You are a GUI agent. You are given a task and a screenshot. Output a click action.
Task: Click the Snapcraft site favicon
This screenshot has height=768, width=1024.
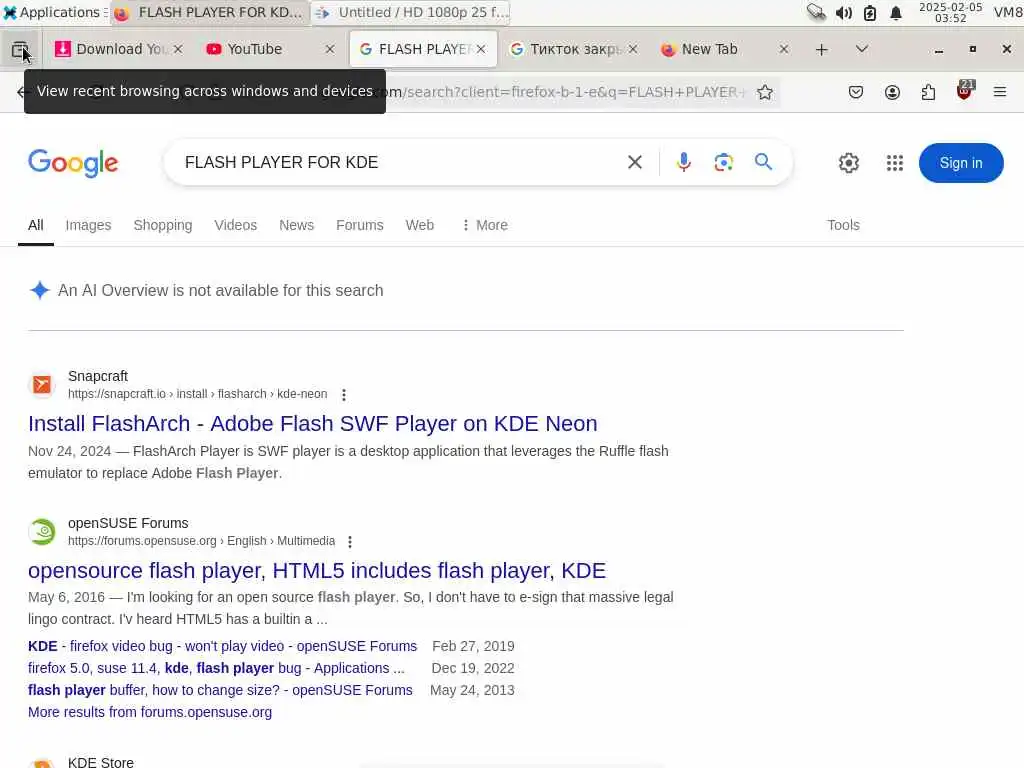42,385
